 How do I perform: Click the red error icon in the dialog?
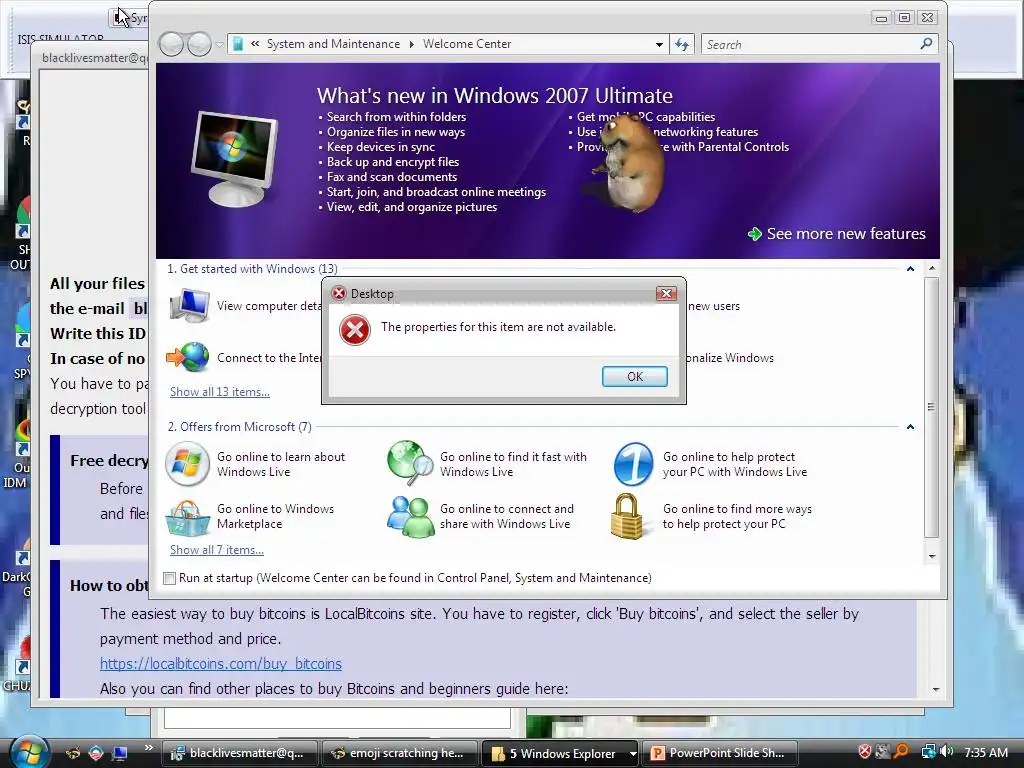(x=355, y=330)
